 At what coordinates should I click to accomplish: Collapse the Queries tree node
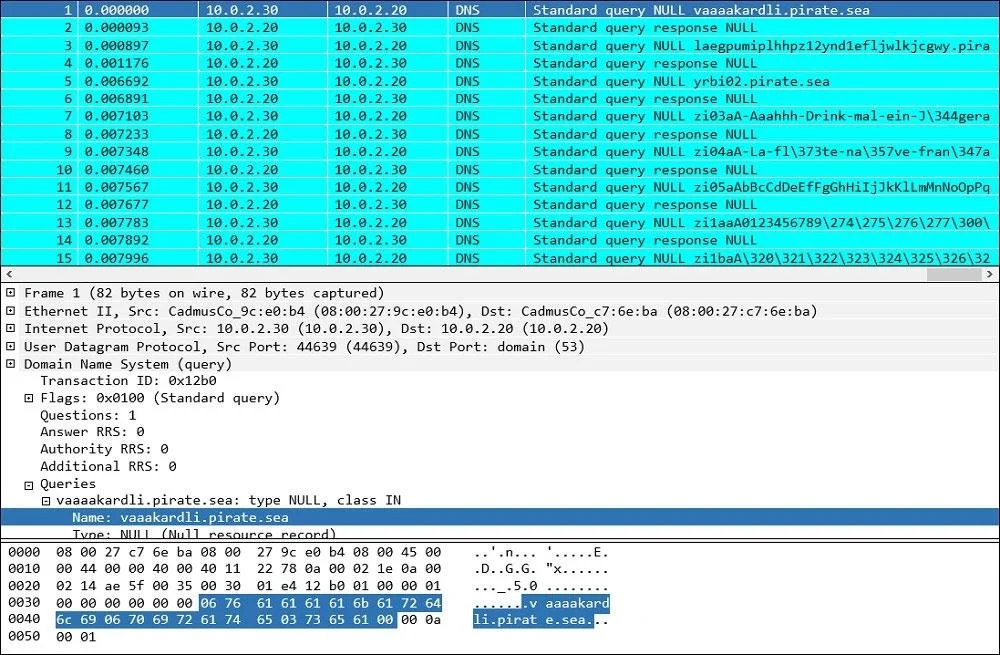pyautogui.click(x=29, y=485)
